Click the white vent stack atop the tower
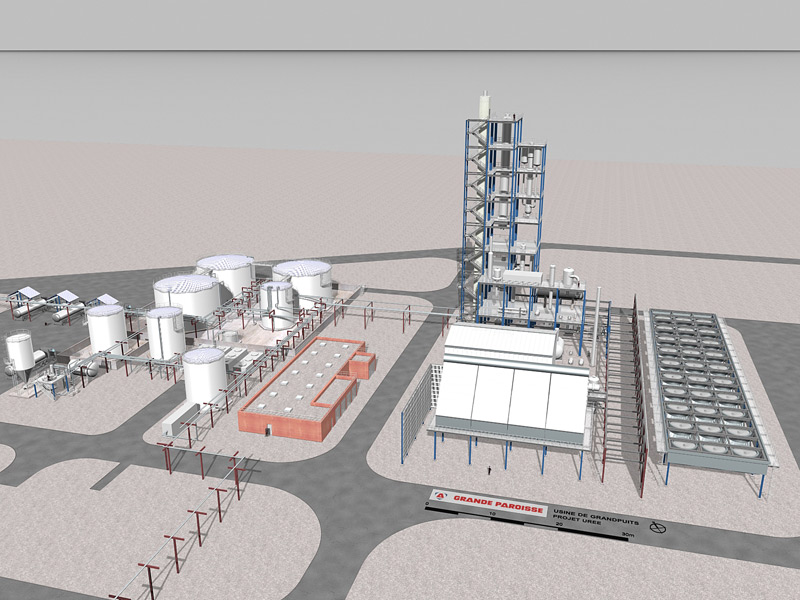This screenshot has width=800, height=600. pos(486,102)
